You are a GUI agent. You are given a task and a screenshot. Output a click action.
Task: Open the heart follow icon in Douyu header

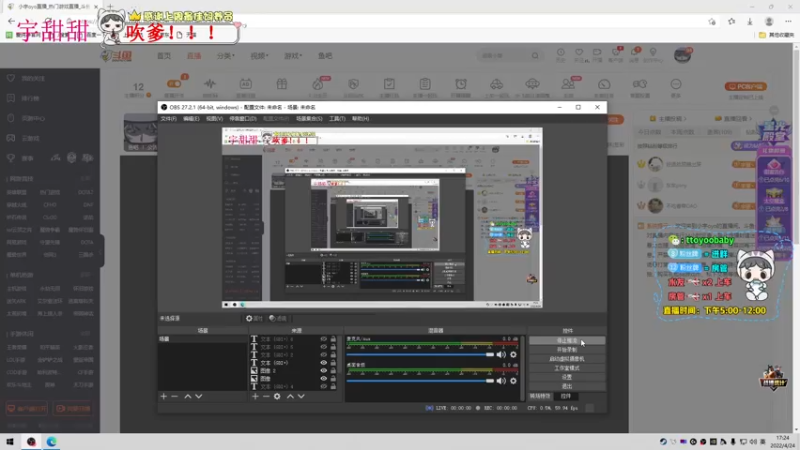pos(579,53)
